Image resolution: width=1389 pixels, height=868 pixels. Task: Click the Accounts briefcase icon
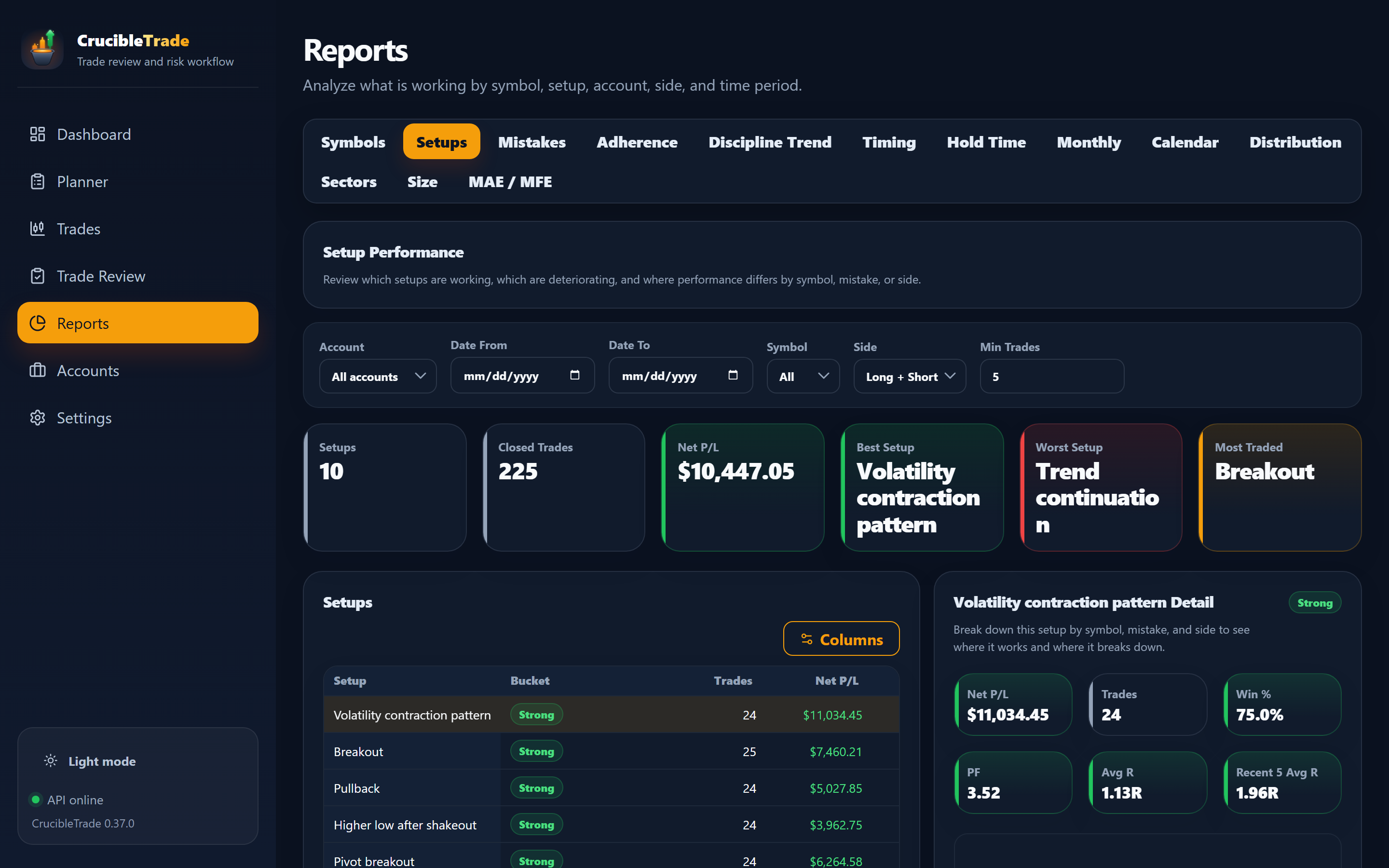tap(37, 370)
